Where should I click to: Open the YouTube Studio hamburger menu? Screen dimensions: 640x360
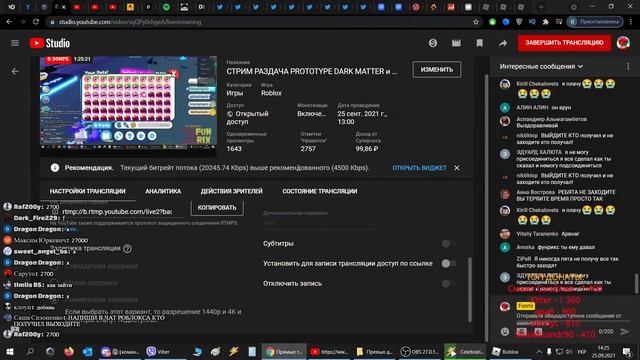(15, 43)
